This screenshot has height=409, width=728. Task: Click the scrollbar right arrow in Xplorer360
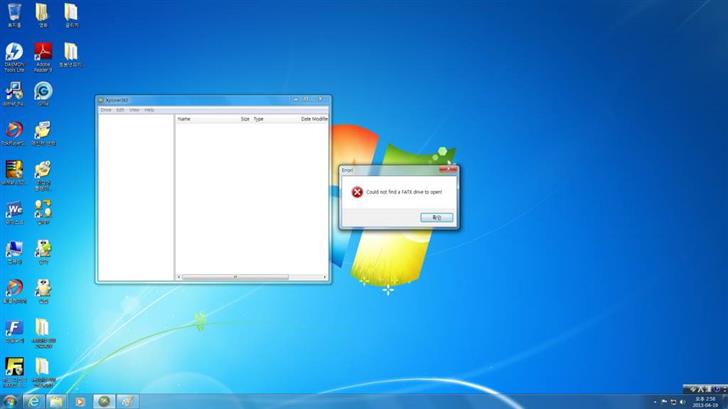point(325,277)
